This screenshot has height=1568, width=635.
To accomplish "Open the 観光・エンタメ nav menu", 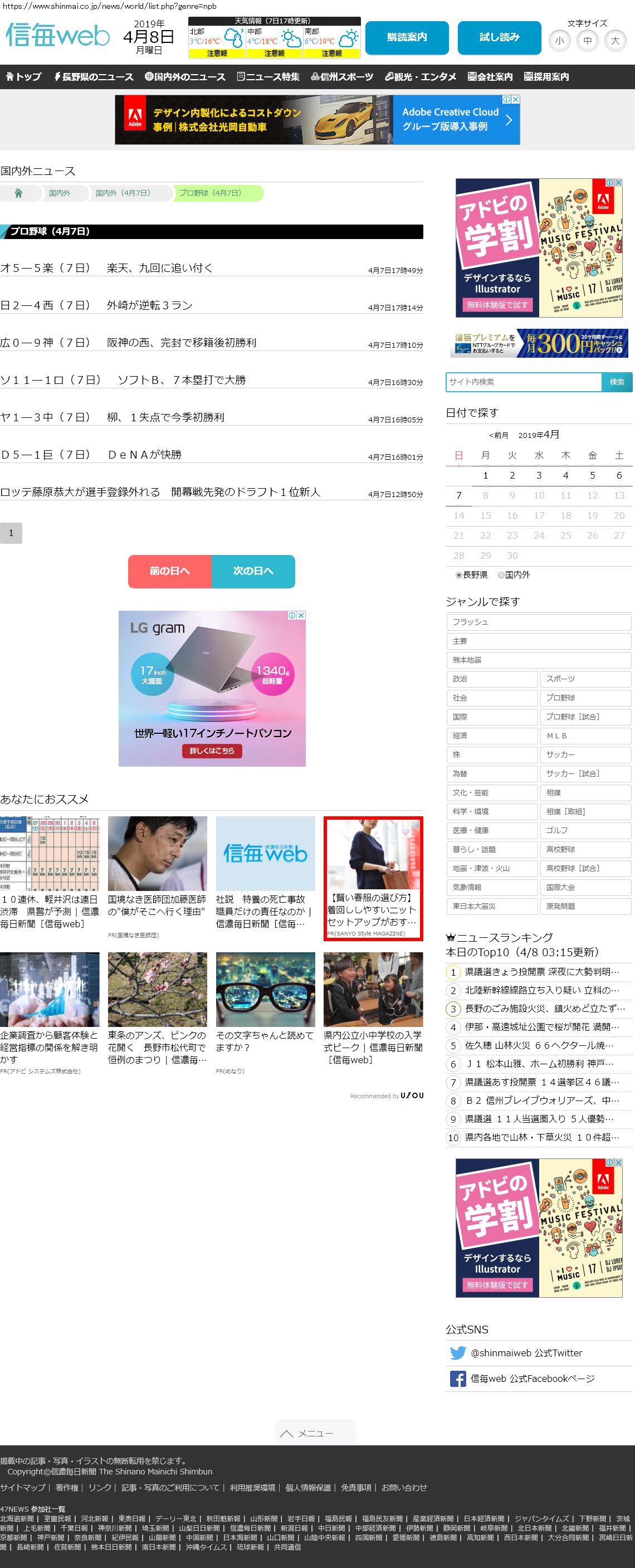I will click(x=421, y=77).
